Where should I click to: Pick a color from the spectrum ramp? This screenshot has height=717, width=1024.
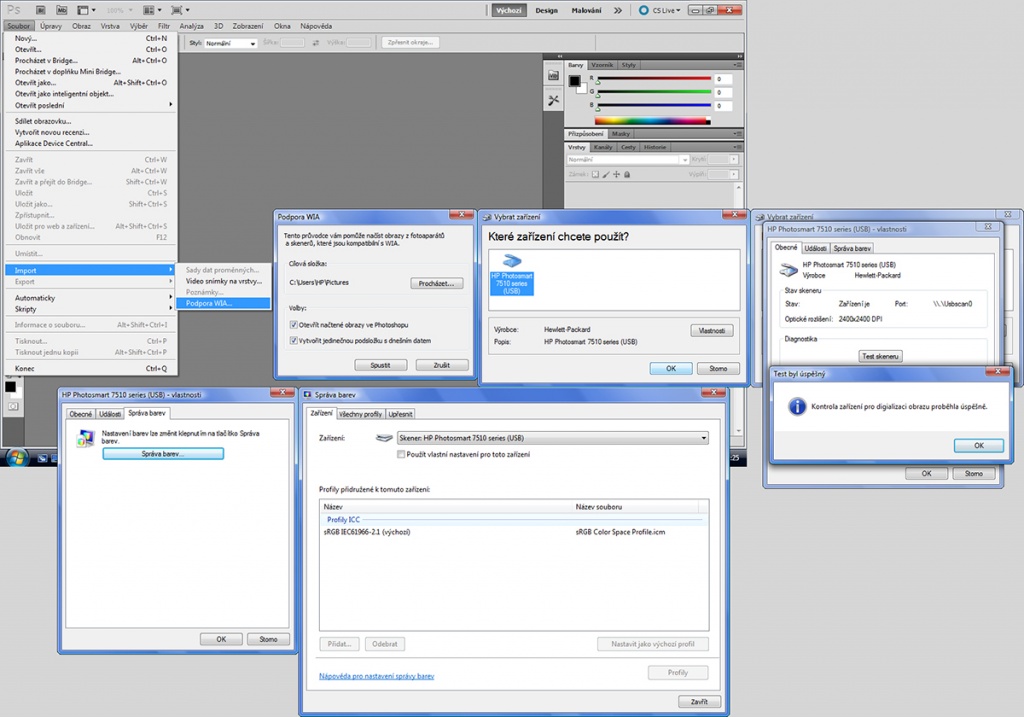[x=652, y=121]
